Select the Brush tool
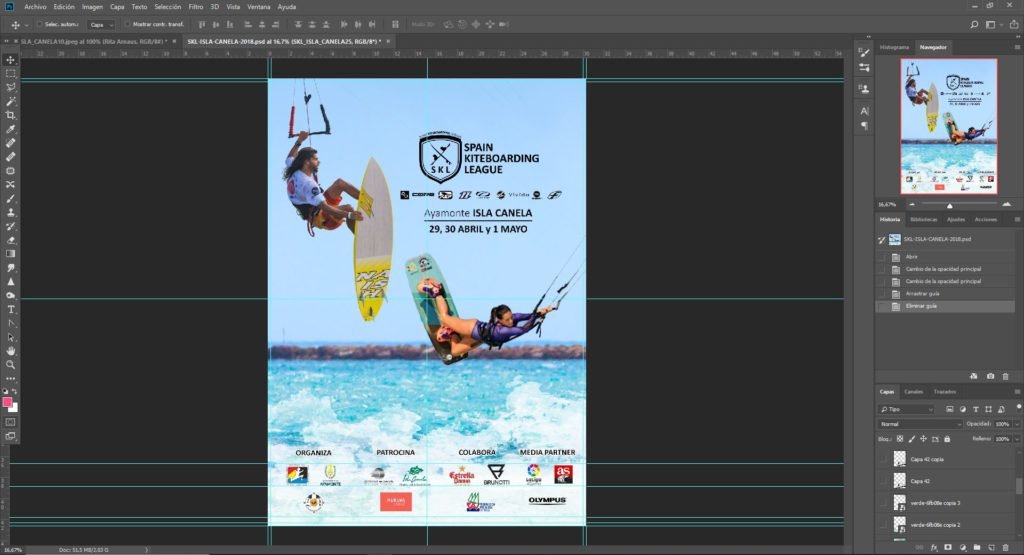 coord(10,198)
